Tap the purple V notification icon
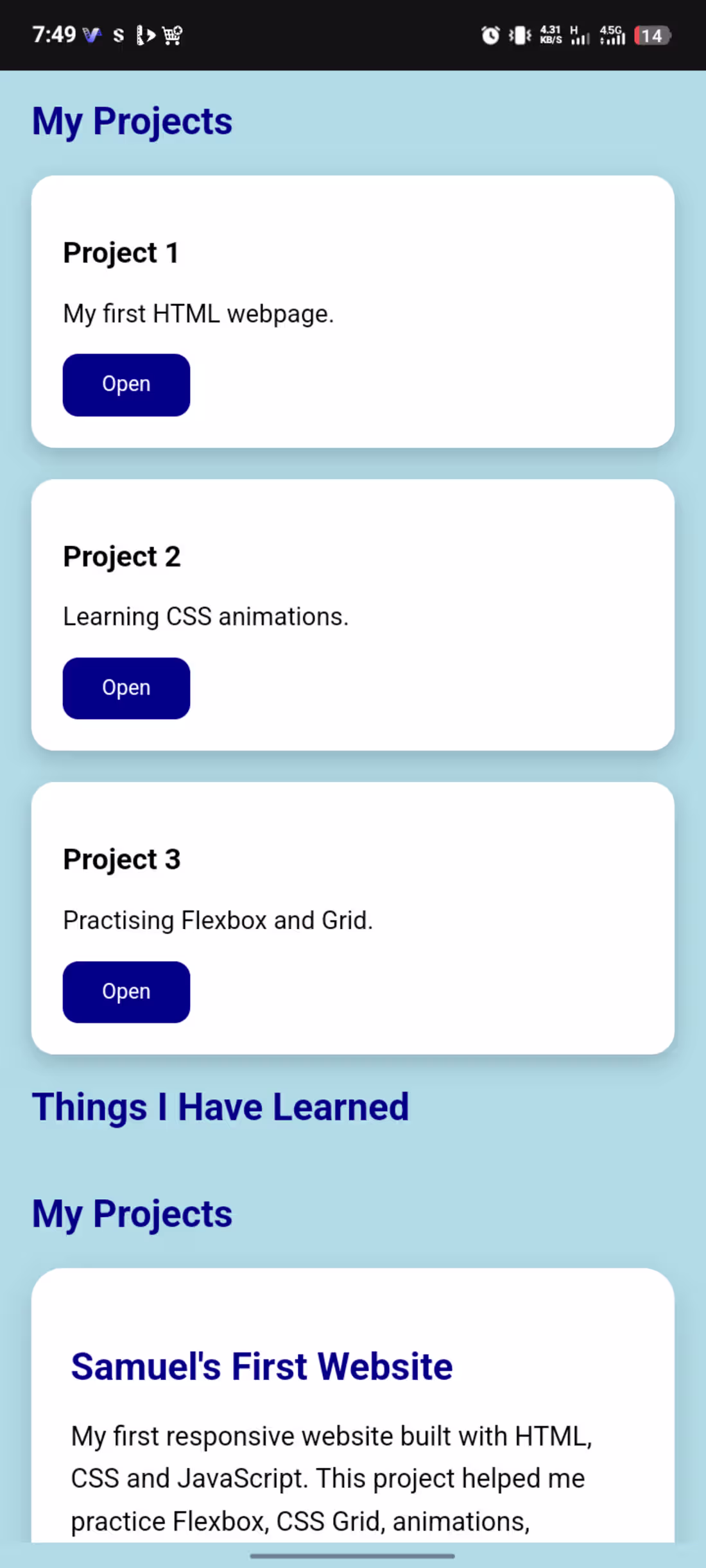706x1568 pixels. click(x=92, y=35)
